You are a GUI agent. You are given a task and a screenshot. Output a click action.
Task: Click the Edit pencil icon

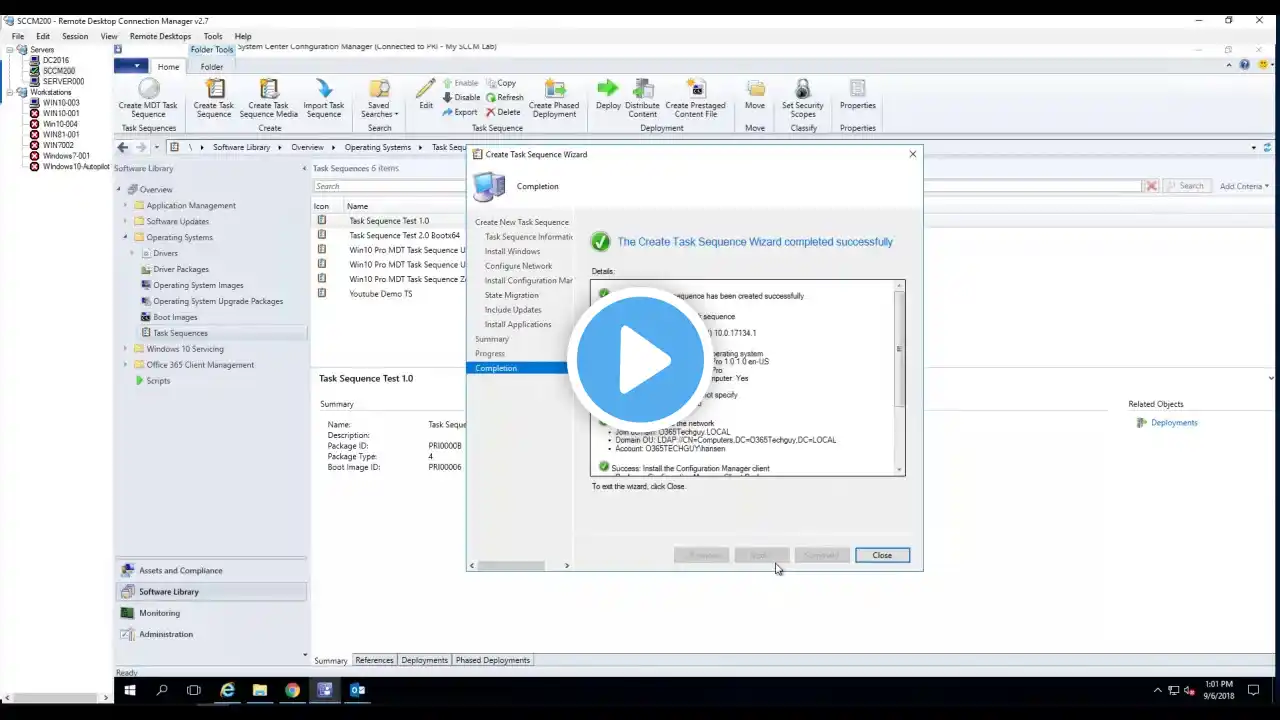[426, 89]
